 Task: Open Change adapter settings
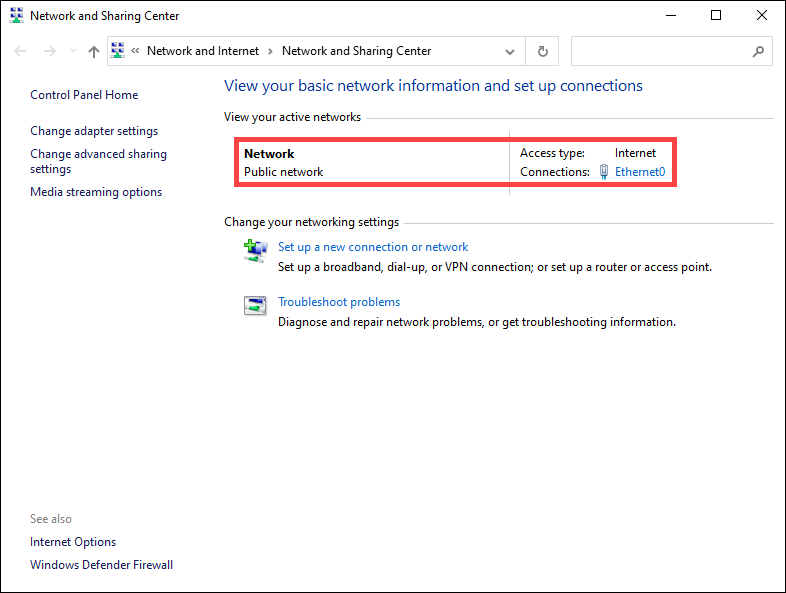click(x=94, y=131)
